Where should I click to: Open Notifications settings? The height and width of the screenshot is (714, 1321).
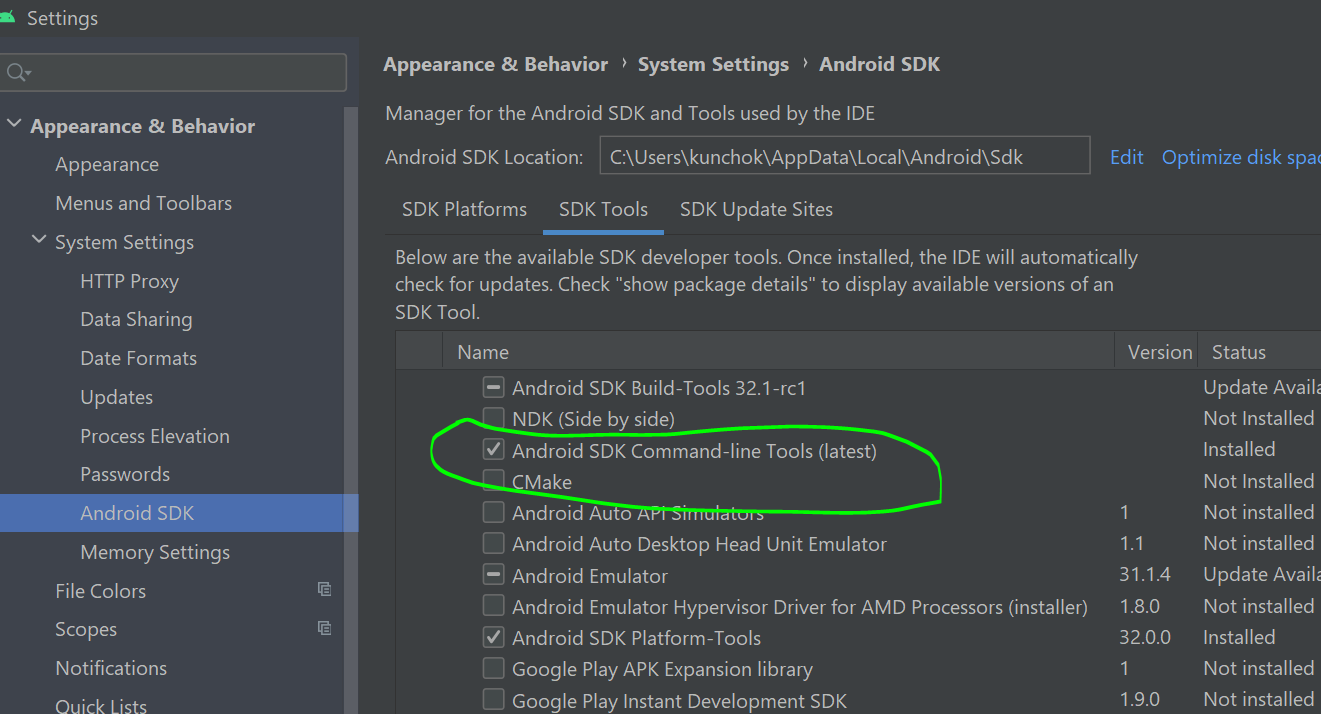coord(111,668)
